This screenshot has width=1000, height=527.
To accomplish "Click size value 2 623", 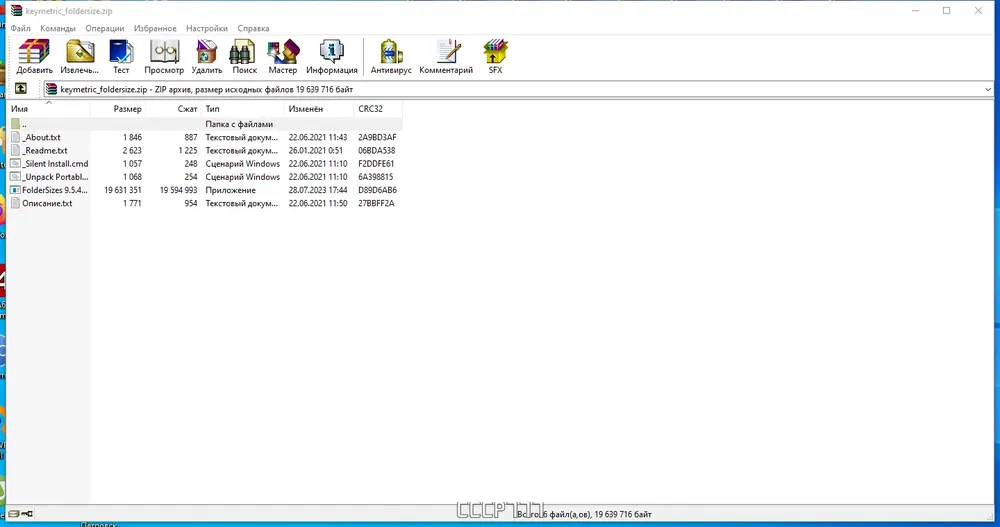I will pos(133,151).
